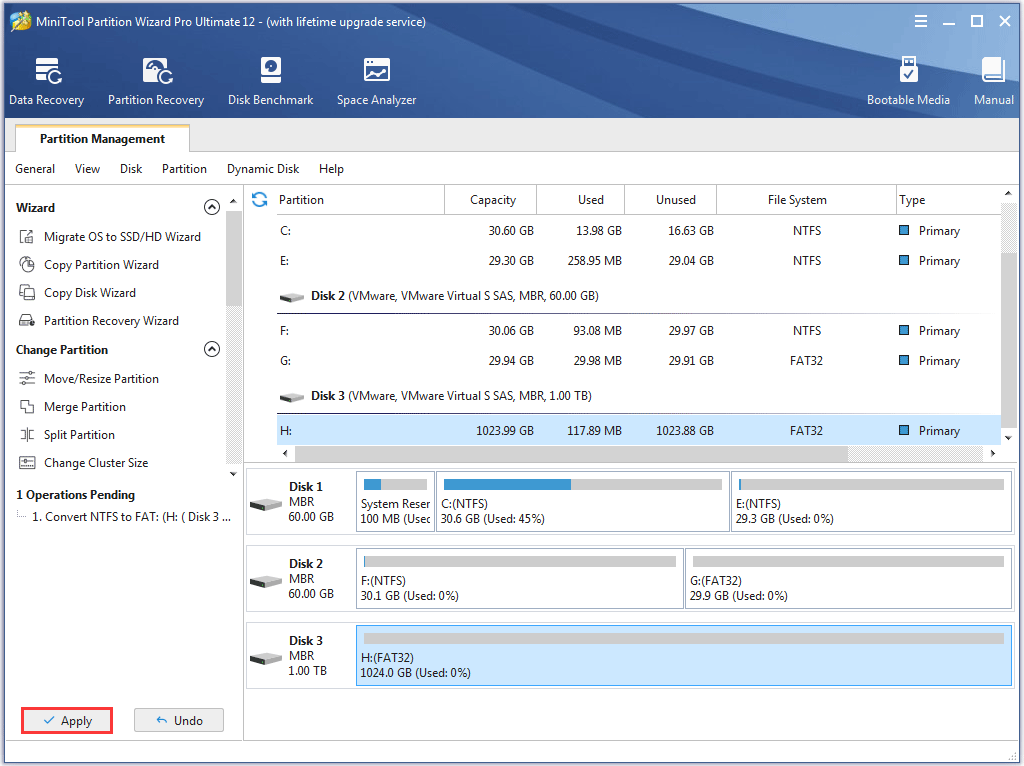The image size is (1024, 766).
Task: Create Bootable Media
Action: point(908,80)
